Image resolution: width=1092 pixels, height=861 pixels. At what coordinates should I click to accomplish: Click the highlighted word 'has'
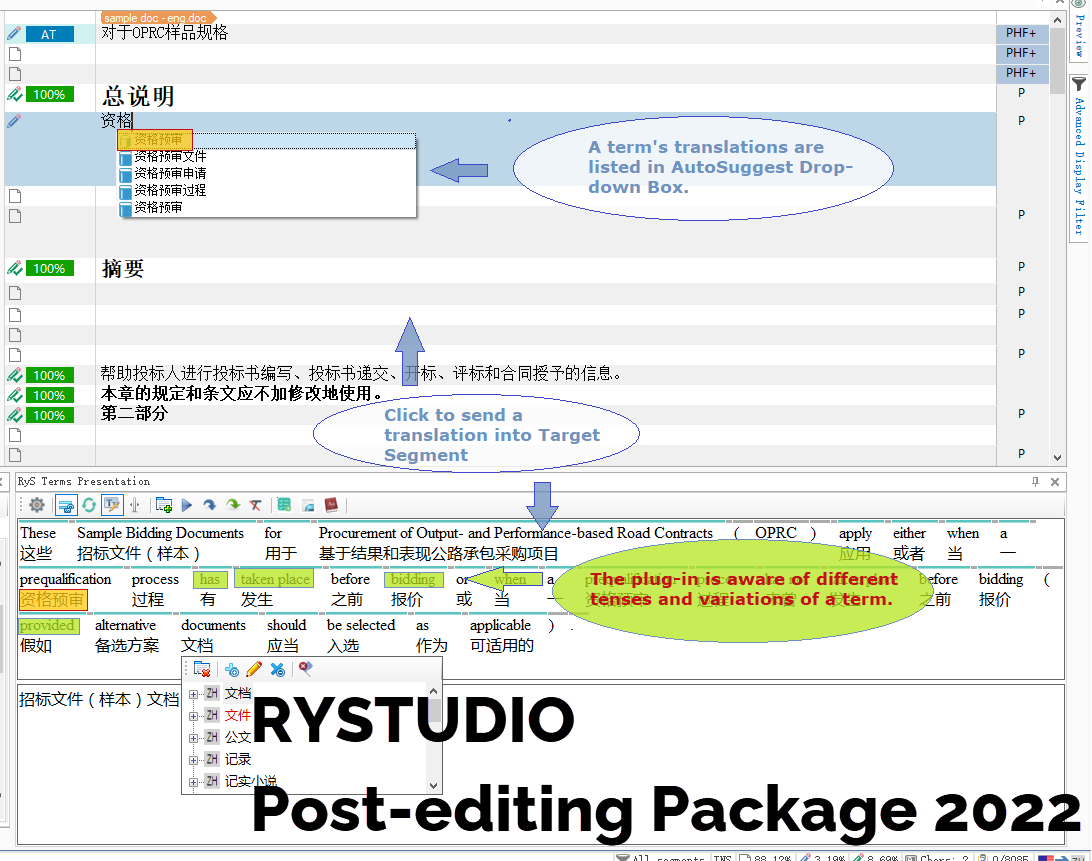pos(209,579)
